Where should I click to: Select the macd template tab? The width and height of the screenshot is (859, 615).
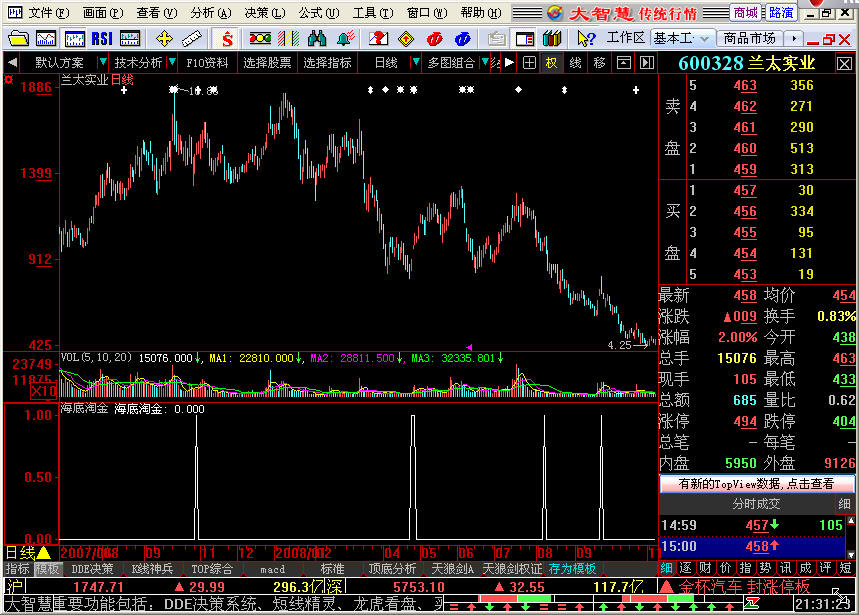272,569
